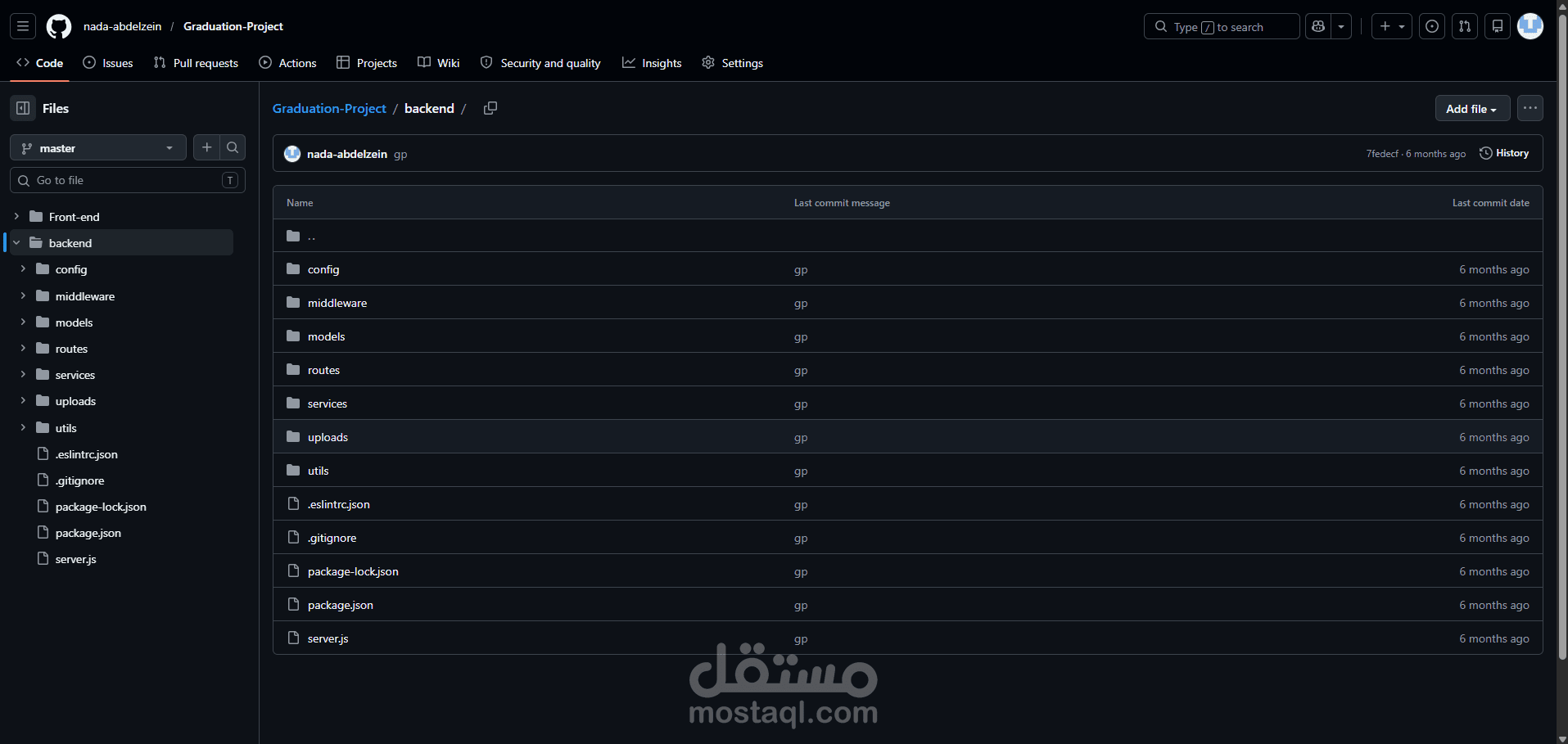This screenshot has height=744, width=1568.
Task: Expand the config folder in sidebar
Action: click(23, 268)
